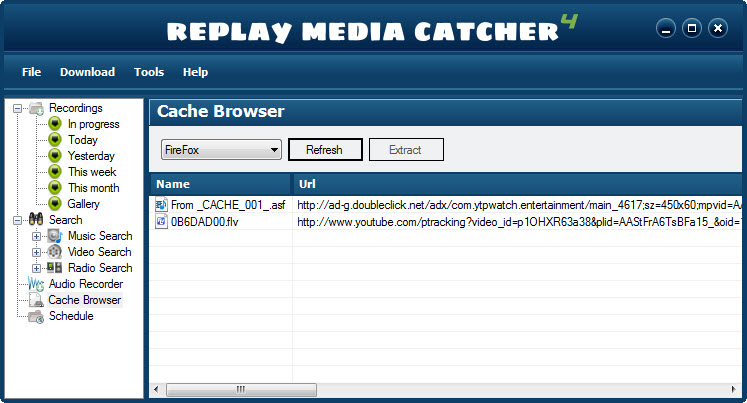Click the green icon beside Gallery
This screenshot has height=403, width=747.
click(x=55, y=203)
